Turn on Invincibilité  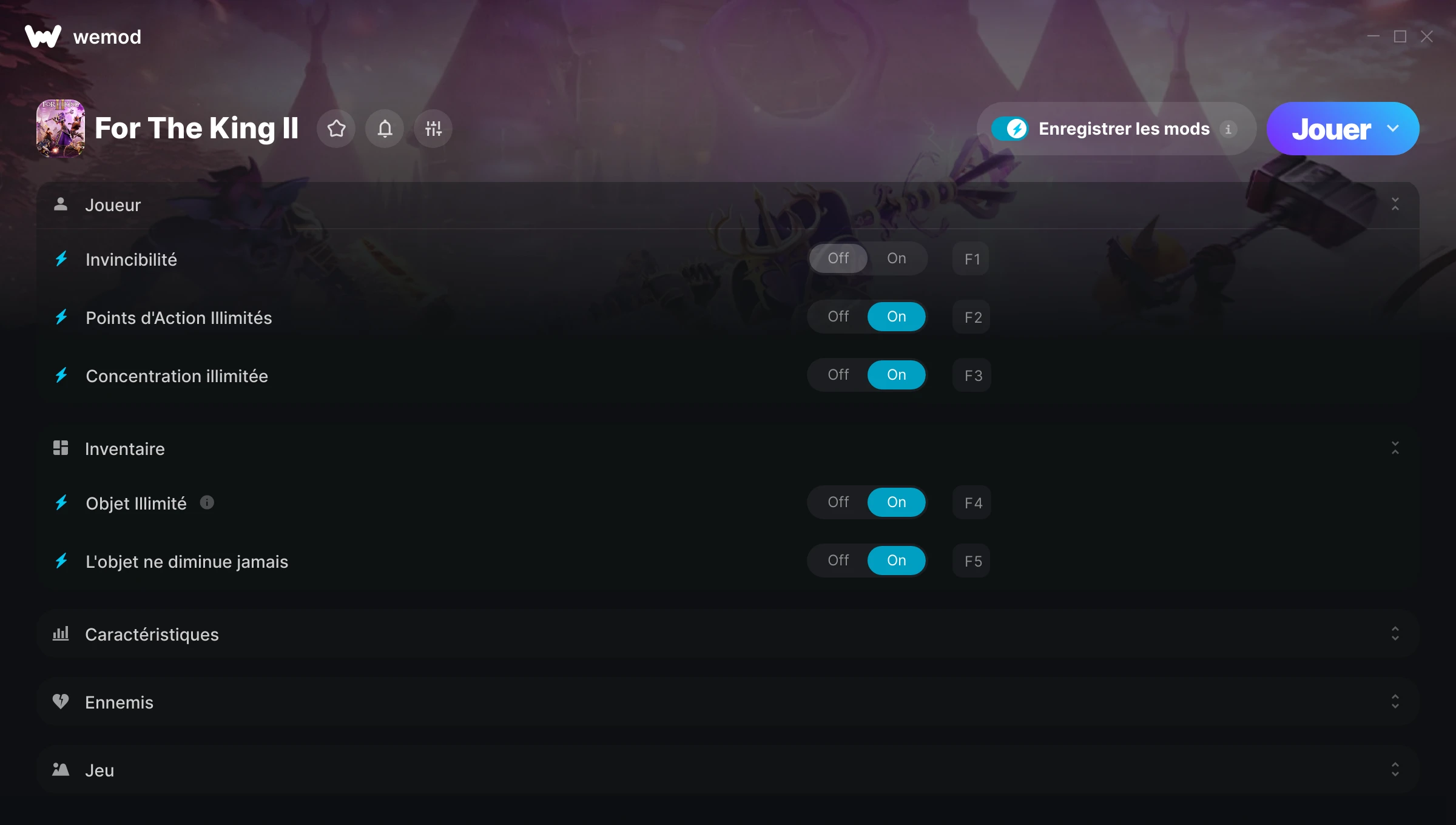pos(896,258)
